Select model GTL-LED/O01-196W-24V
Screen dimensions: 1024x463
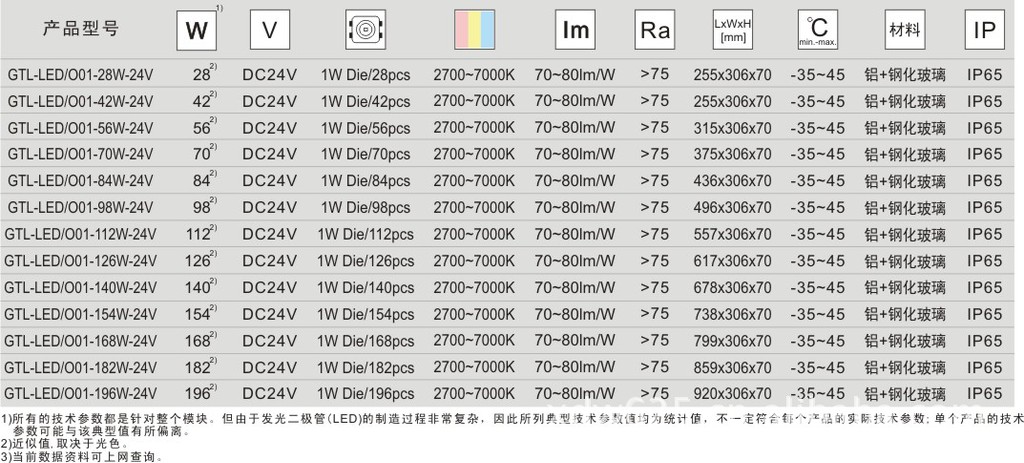(80, 394)
